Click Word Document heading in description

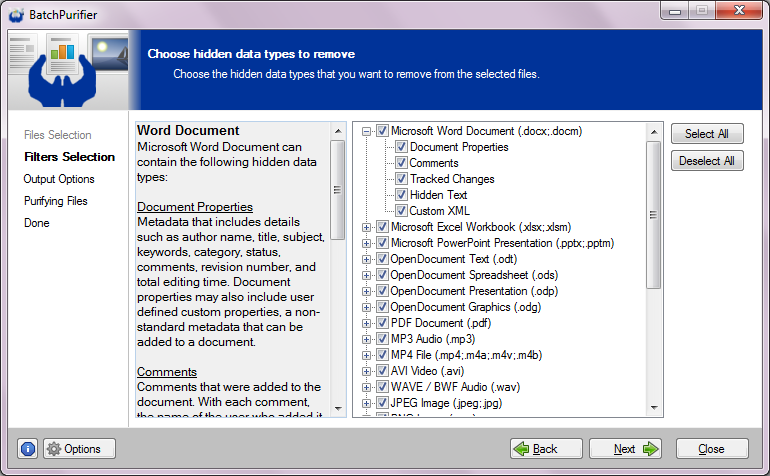pos(188,130)
